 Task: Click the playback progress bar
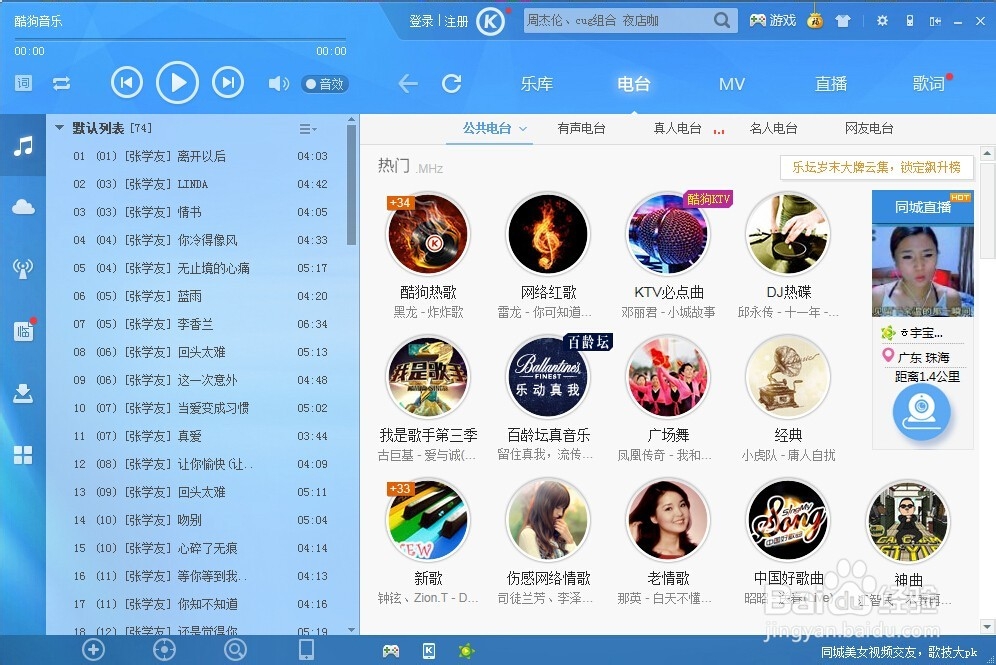point(180,39)
